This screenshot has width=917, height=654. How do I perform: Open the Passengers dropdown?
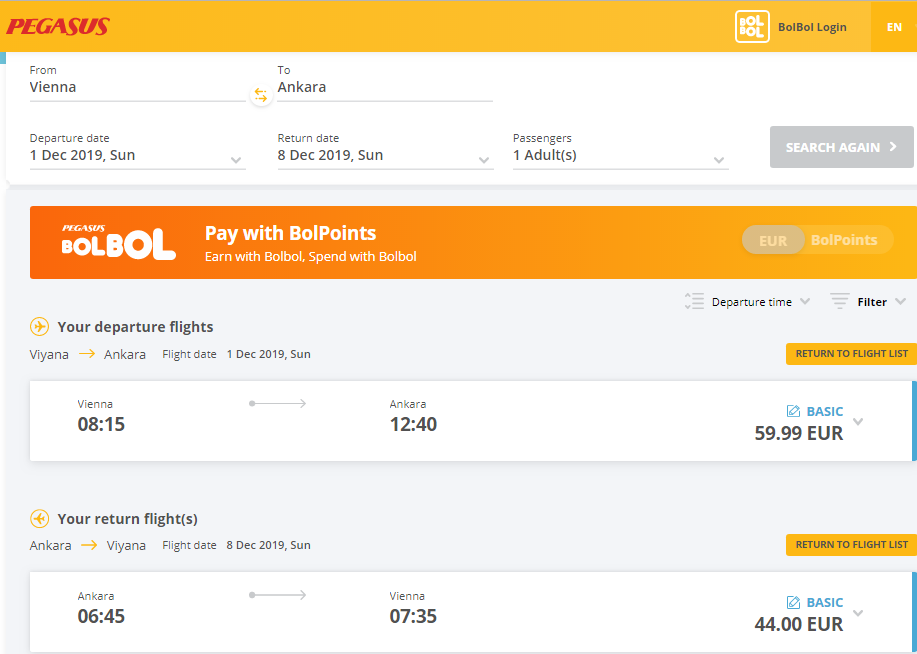point(620,155)
